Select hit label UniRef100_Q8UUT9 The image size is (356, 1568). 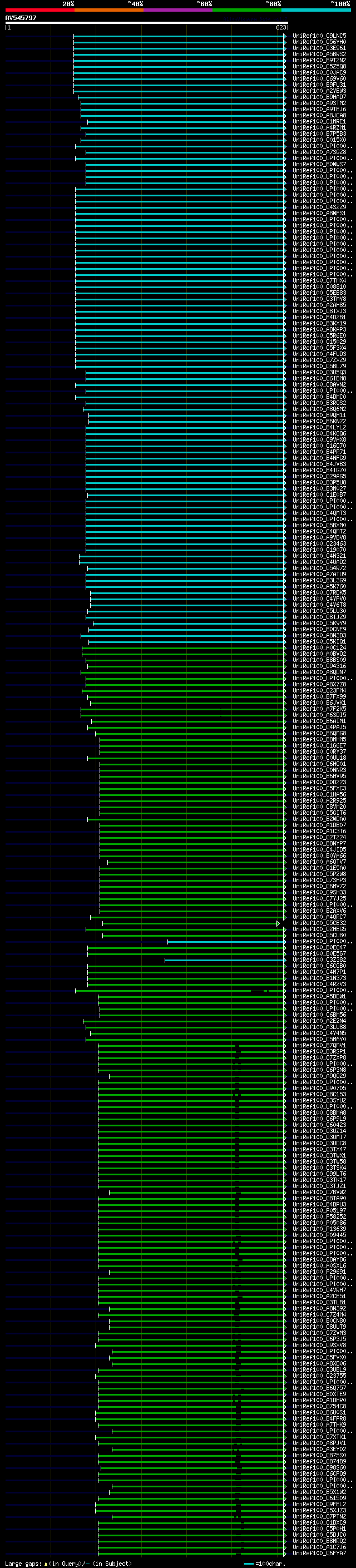319,1327
